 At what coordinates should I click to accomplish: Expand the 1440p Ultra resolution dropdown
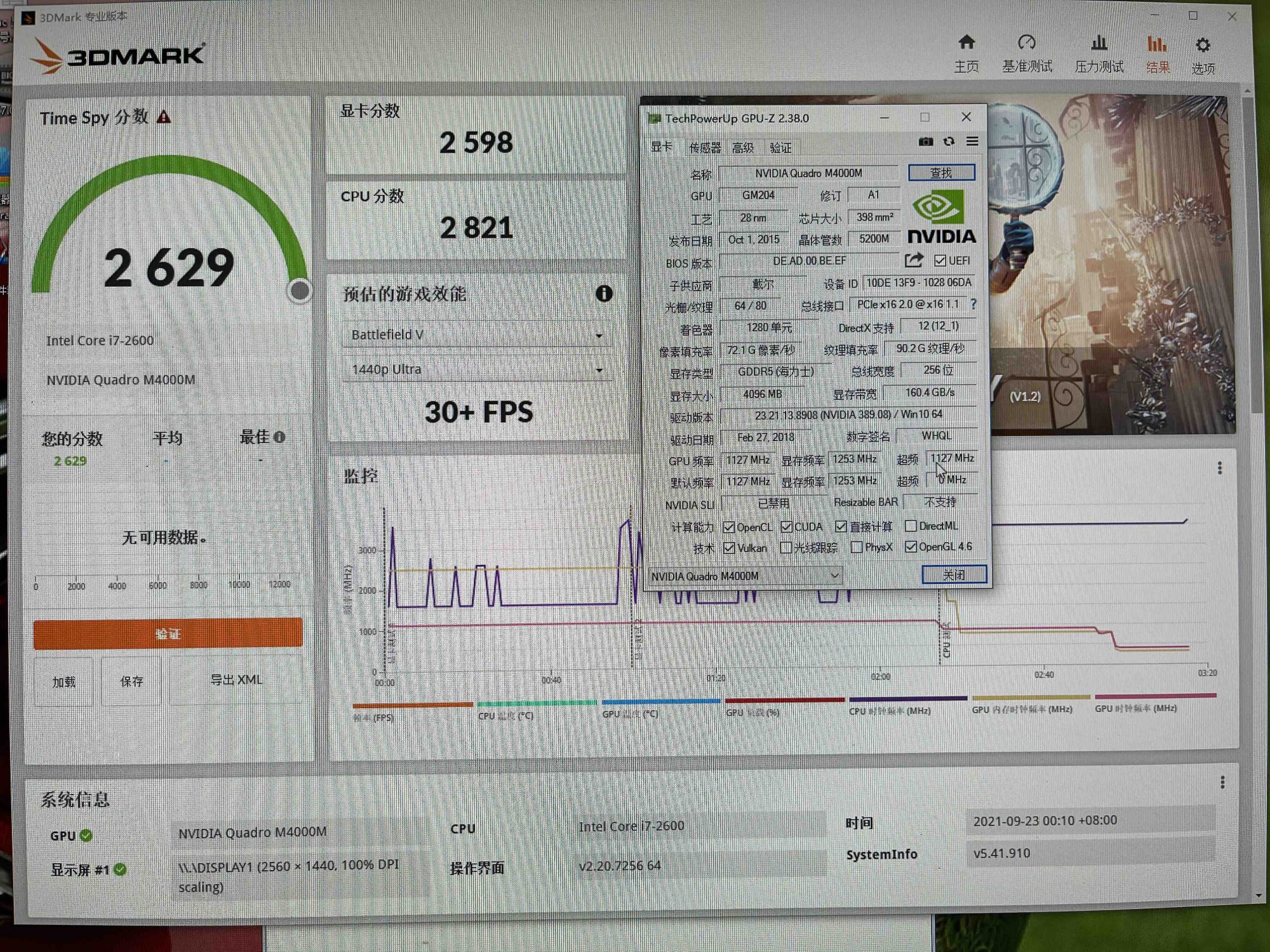click(476, 369)
